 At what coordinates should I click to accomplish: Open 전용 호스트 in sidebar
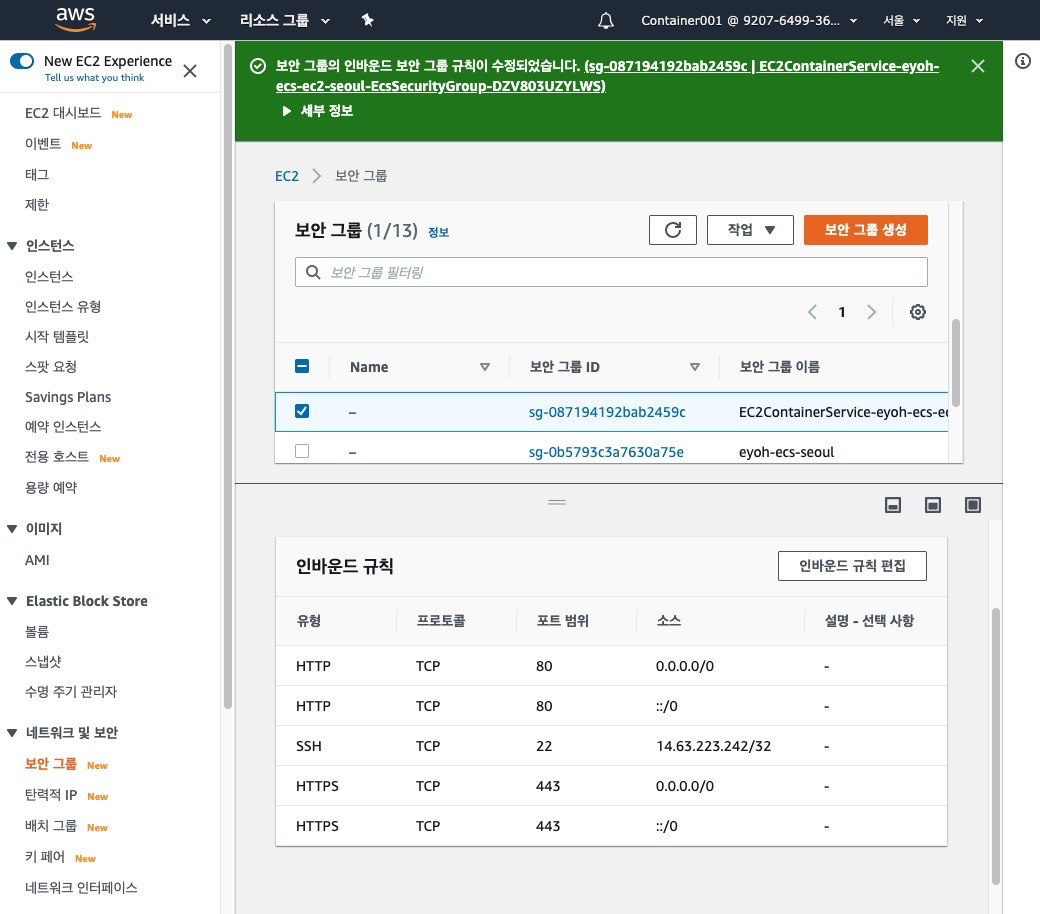(56, 457)
